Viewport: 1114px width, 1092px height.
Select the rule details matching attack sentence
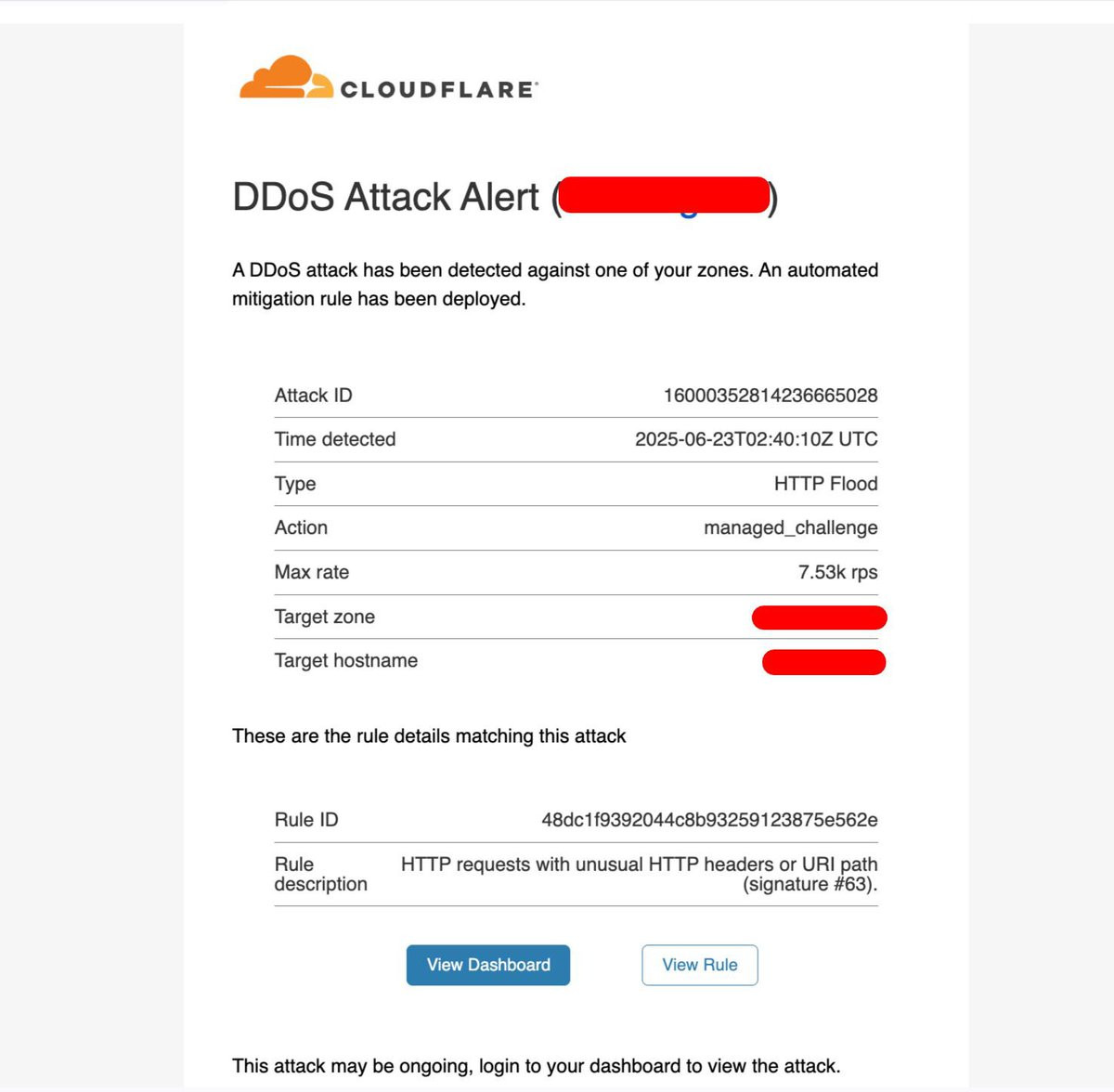pyautogui.click(x=429, y=736)
